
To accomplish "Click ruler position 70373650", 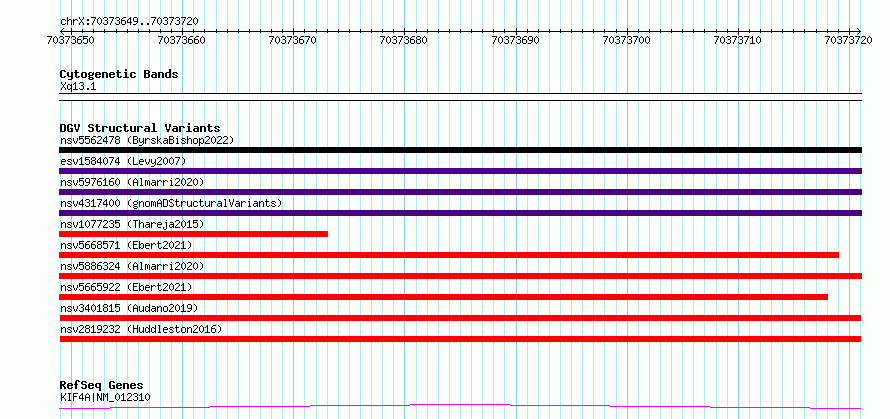I will coord(70,40).
